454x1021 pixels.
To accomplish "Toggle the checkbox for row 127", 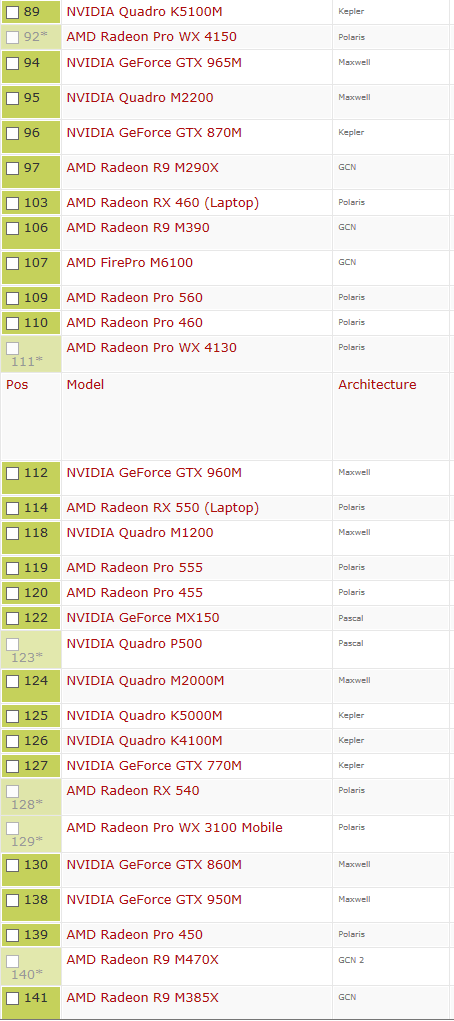I will (x=12, y=766).
